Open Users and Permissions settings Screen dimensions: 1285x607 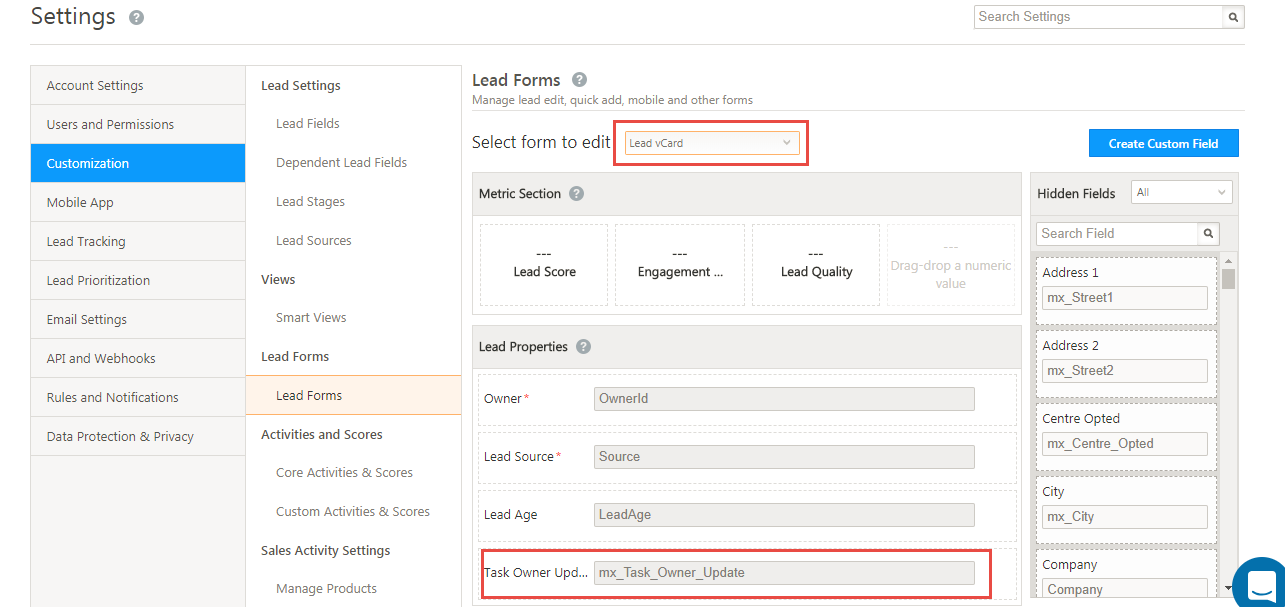tap(138, 124)
